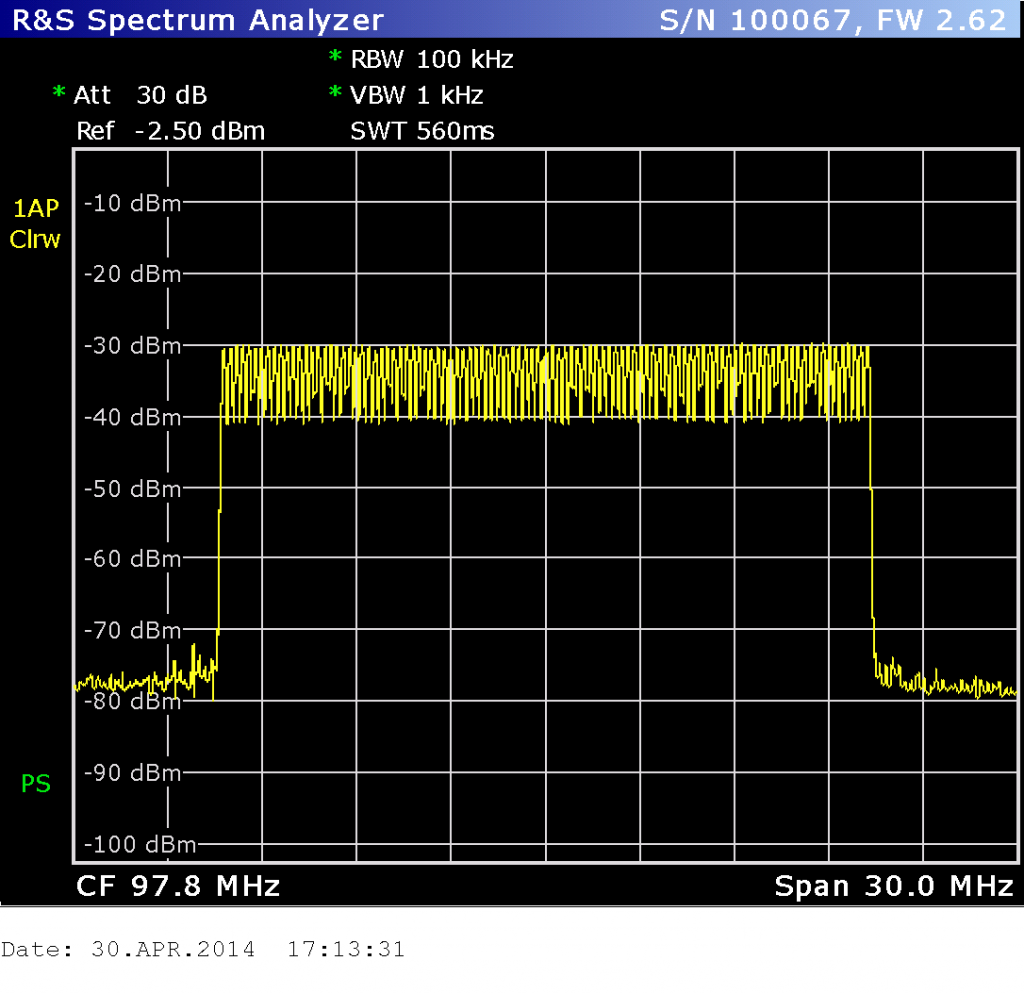
Task: Toggle the green asterisk next to RBW
Action: click(332, 59)
